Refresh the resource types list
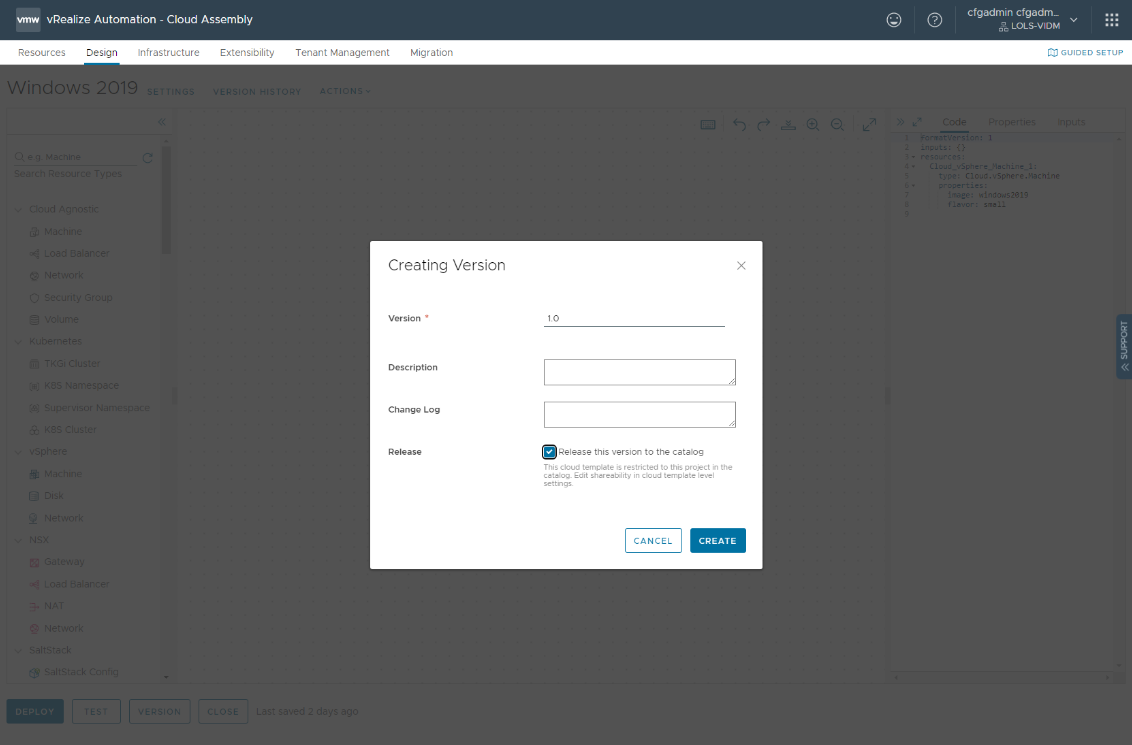Screen dimensions: 1132x745 pyautogui.click(x=147, y=157)
